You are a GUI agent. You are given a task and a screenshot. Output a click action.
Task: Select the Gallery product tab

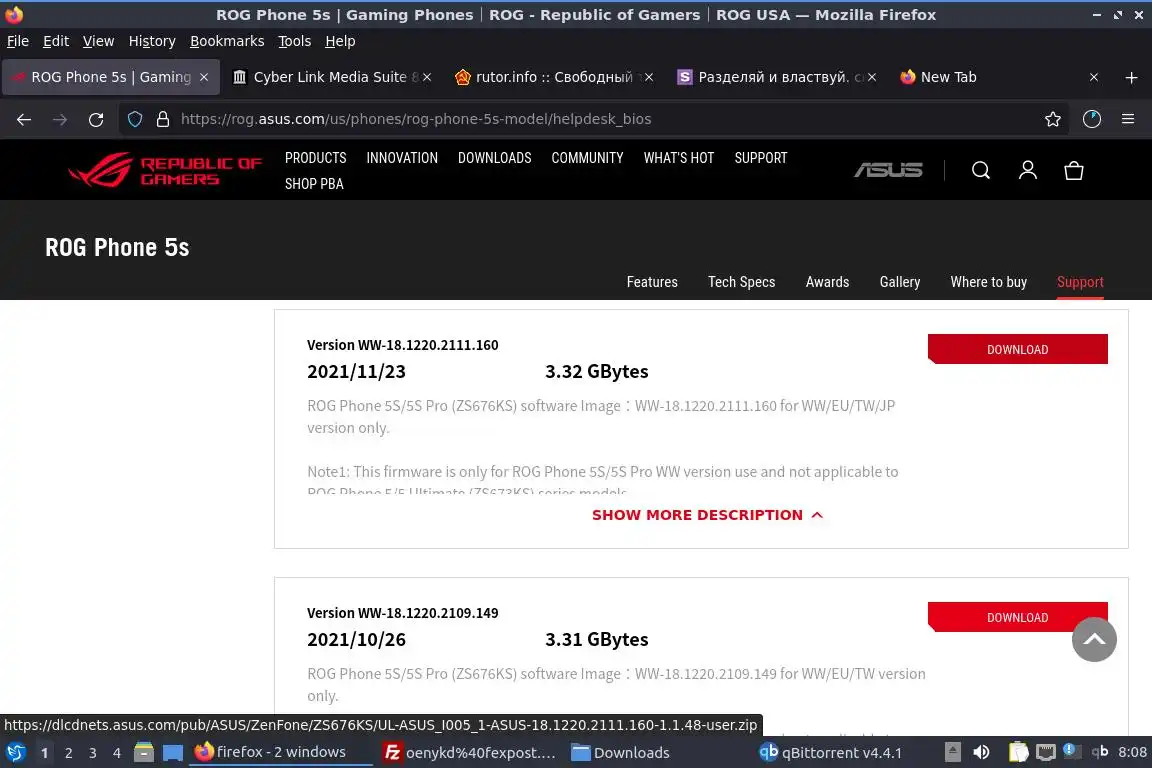(x=899, y=282)
